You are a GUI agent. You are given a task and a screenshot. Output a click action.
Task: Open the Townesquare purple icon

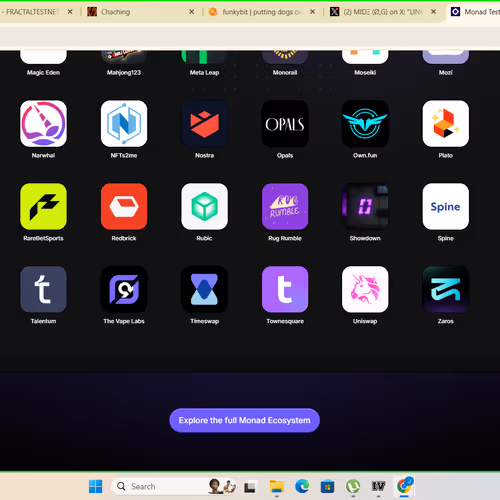[285, 289]
